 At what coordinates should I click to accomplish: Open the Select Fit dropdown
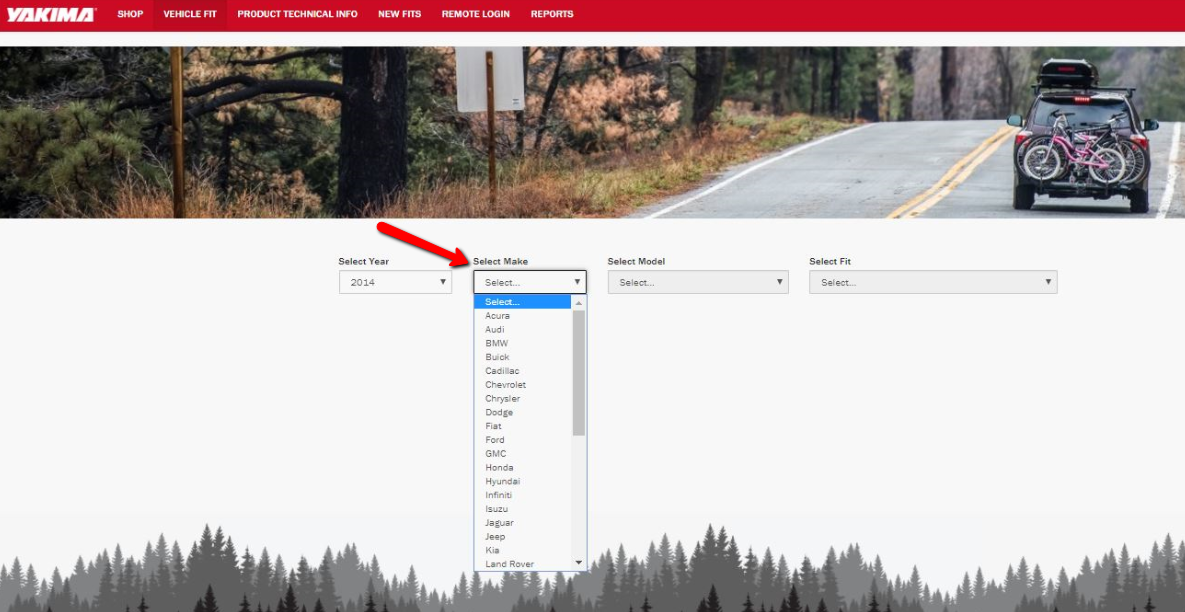coord(933,282)
